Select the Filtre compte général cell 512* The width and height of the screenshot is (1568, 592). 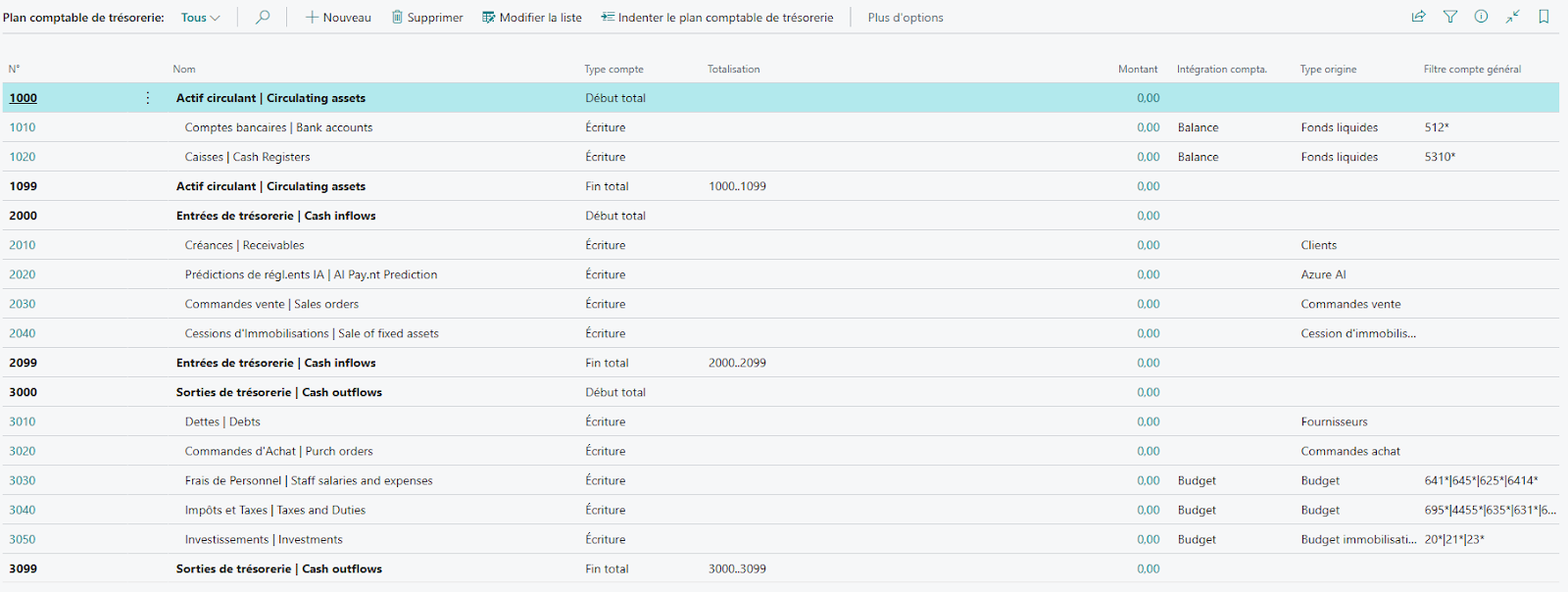coord(1437,127)
